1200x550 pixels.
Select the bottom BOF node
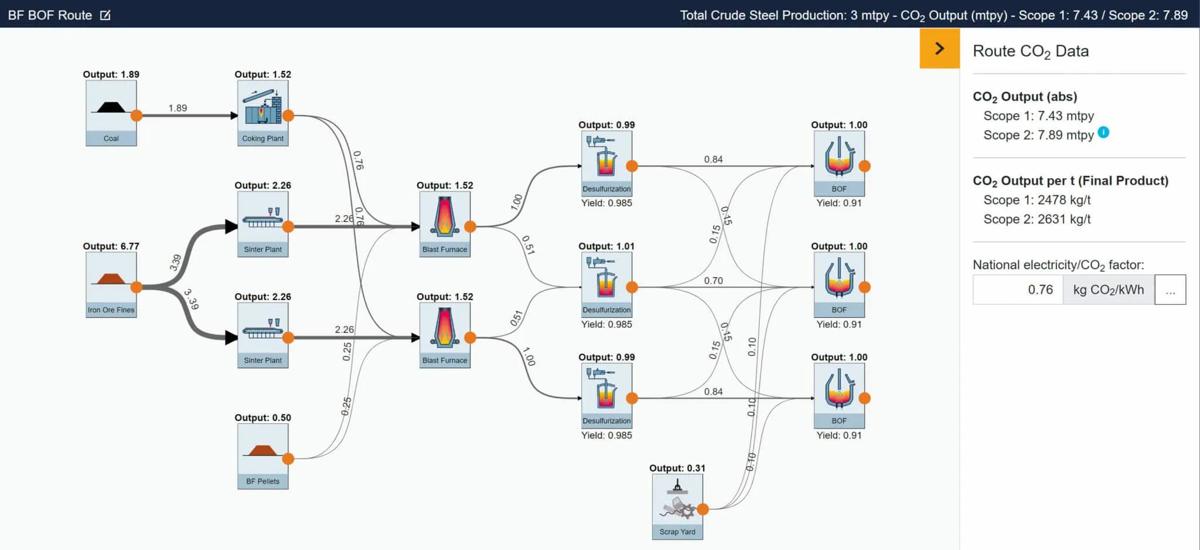pos(839,396)
